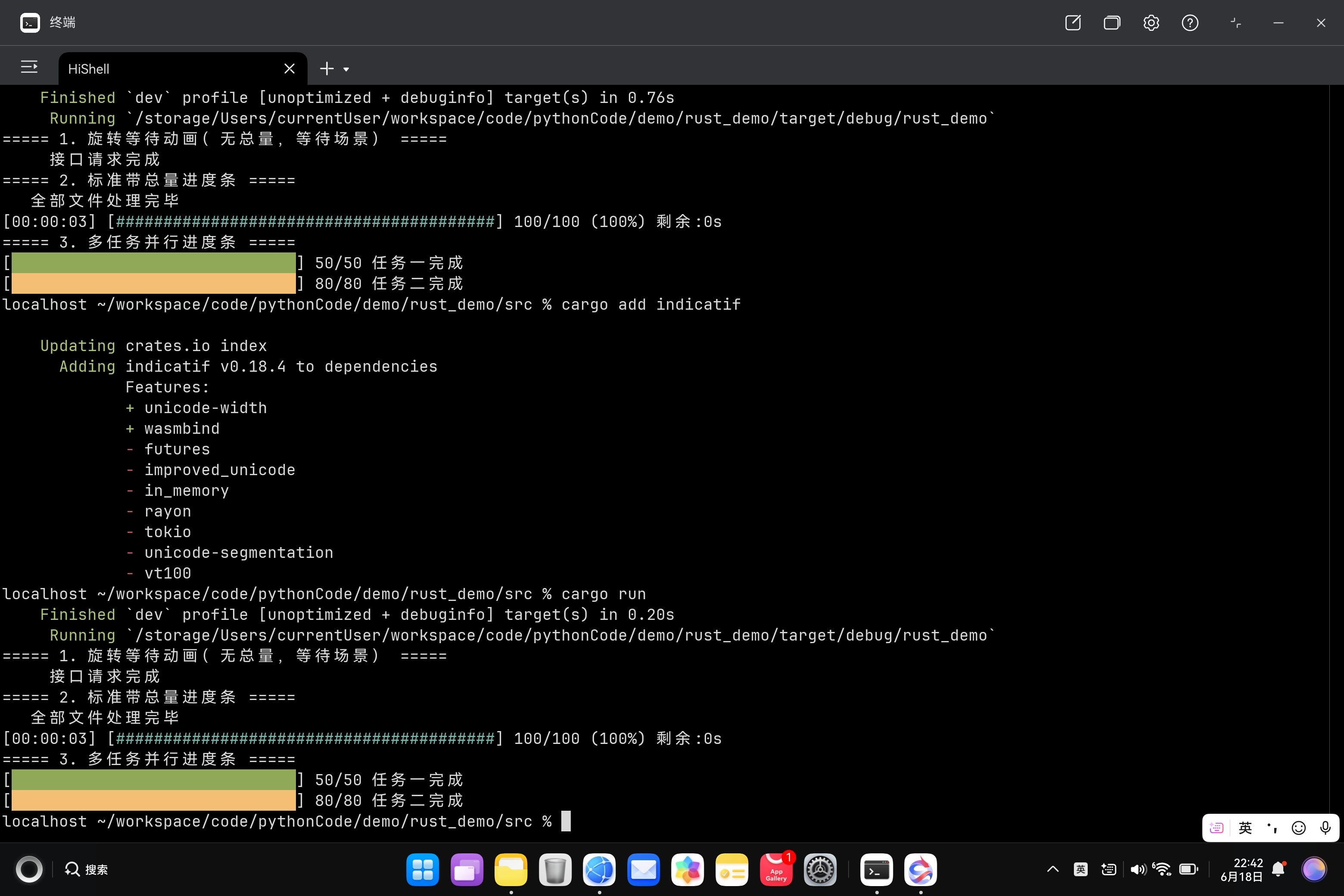This screenshot has width=1344, height=896.
Task: Select the HiShell tab
Action: (x=182, y=68)
